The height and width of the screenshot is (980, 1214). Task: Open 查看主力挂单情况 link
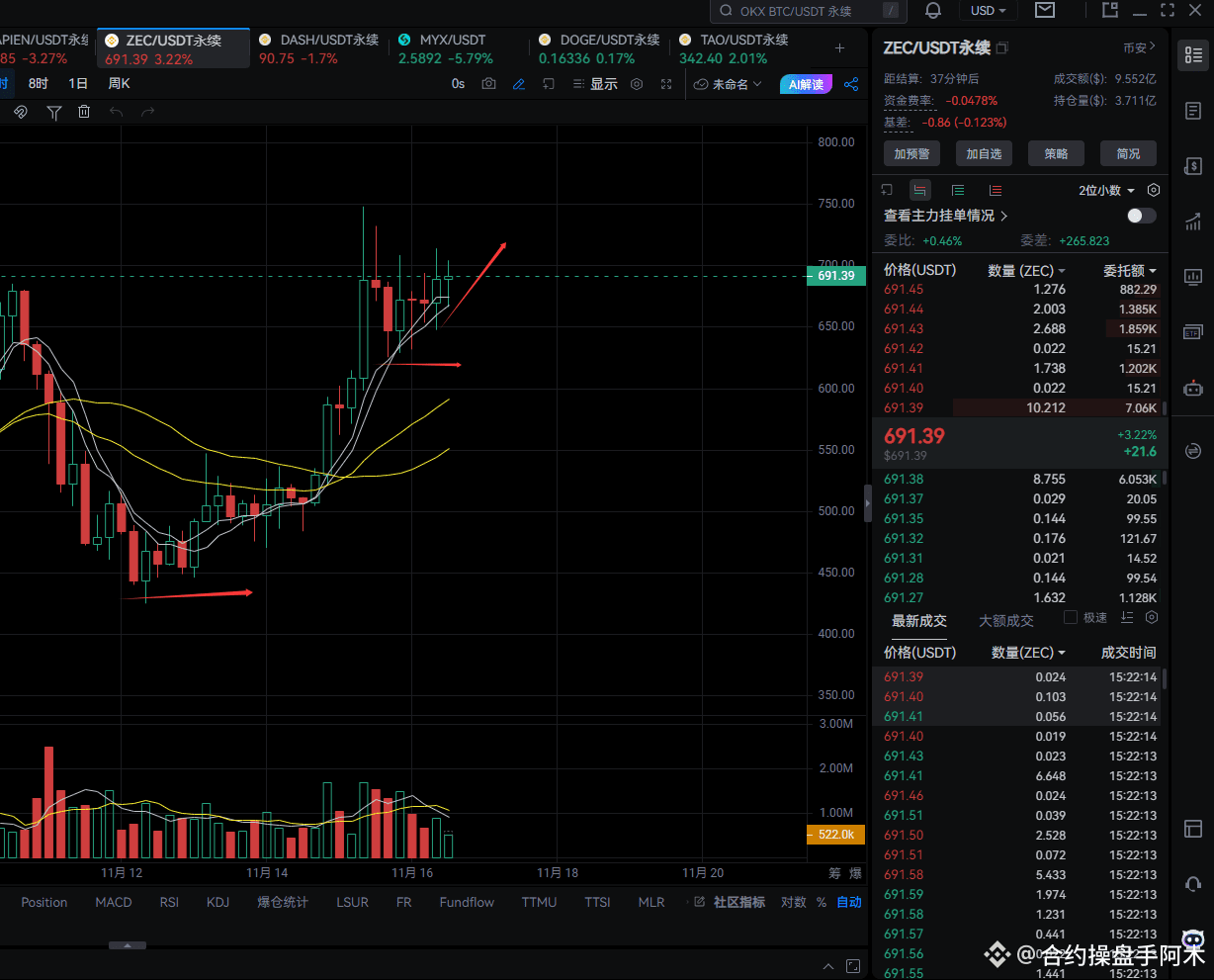click(945, 216)
